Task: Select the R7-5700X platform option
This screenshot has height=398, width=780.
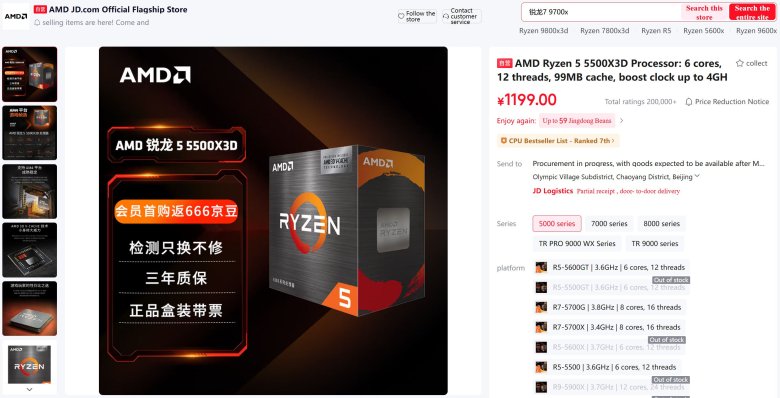Action: (x=609, y=327)
